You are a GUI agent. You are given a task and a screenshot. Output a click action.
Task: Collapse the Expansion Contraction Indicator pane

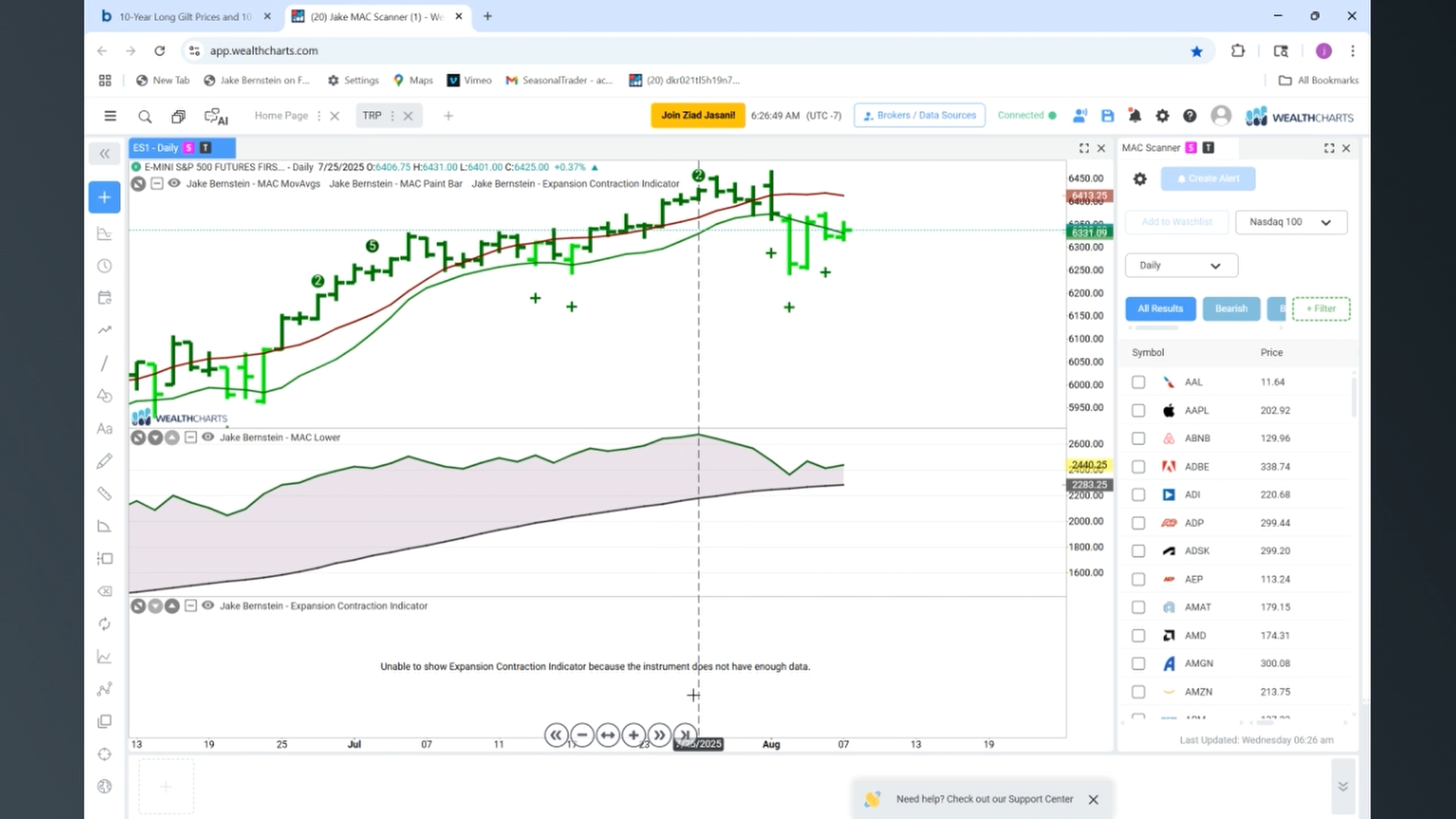[190, 606]
